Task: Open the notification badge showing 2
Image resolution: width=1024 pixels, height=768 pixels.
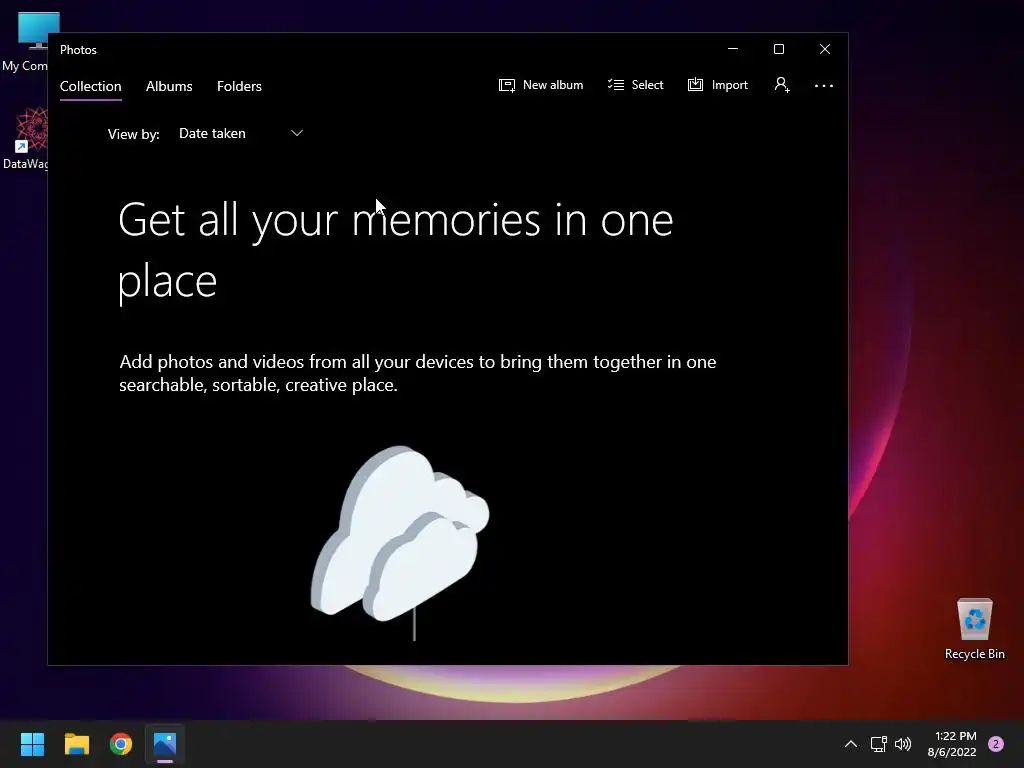Action: tap(996, 744)
